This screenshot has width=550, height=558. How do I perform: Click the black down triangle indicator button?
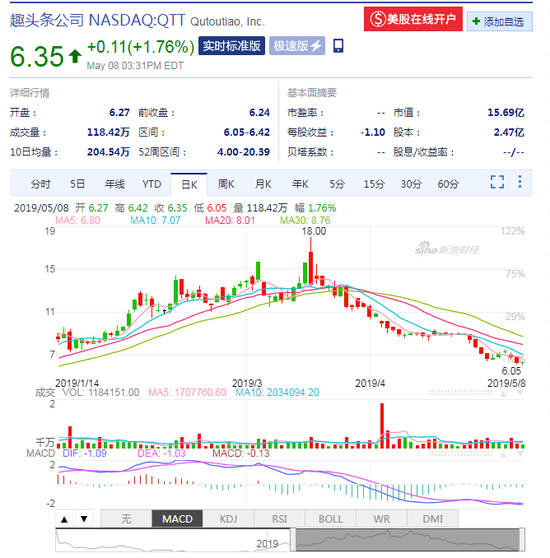coord(84,519)
